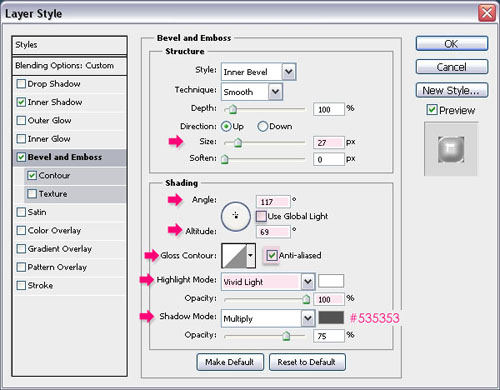Uncheck the Contour checkbox
The height and width of the screenshot is (390, 500).
32,175
